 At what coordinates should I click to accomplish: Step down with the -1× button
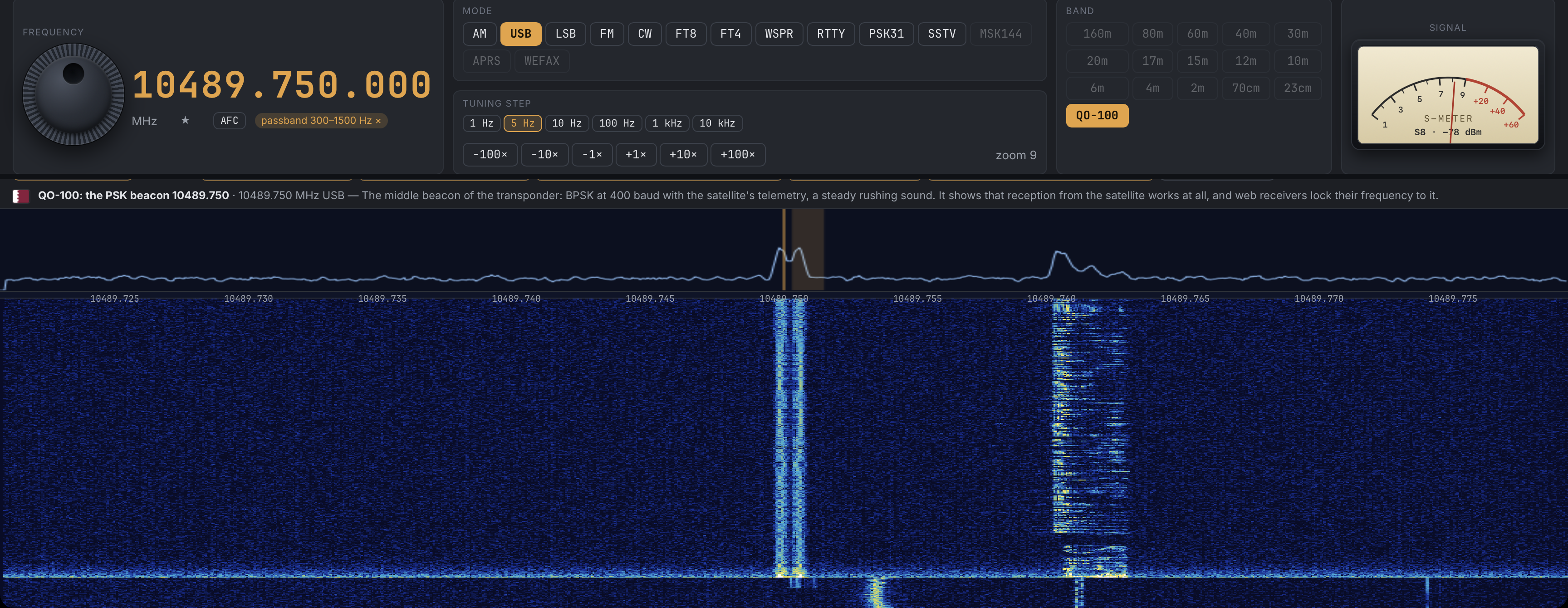click(x=592, y=155)
